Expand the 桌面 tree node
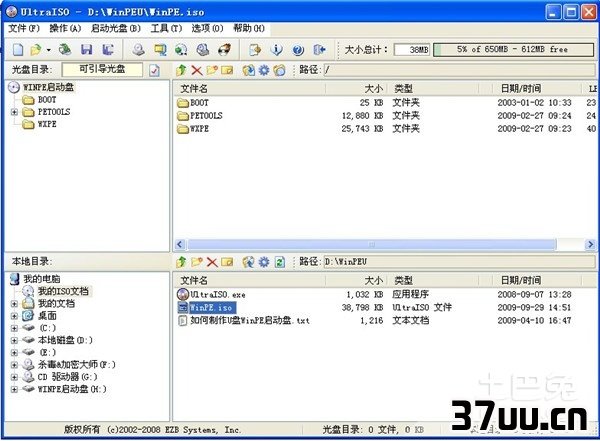Image resolution: width=600 pixels, height=441 pixels. click(14, 316)
